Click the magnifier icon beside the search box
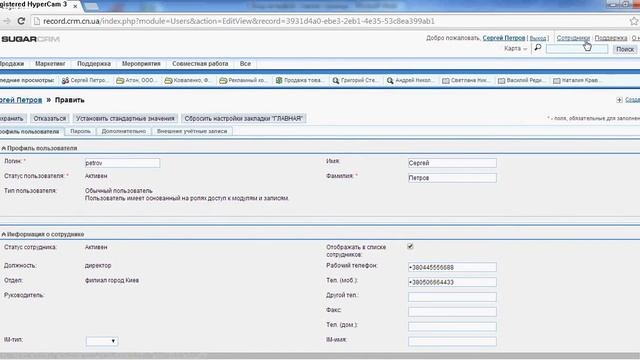Image resolution: width=640 pixels, height=360 pixels. [x=538, y=48]
